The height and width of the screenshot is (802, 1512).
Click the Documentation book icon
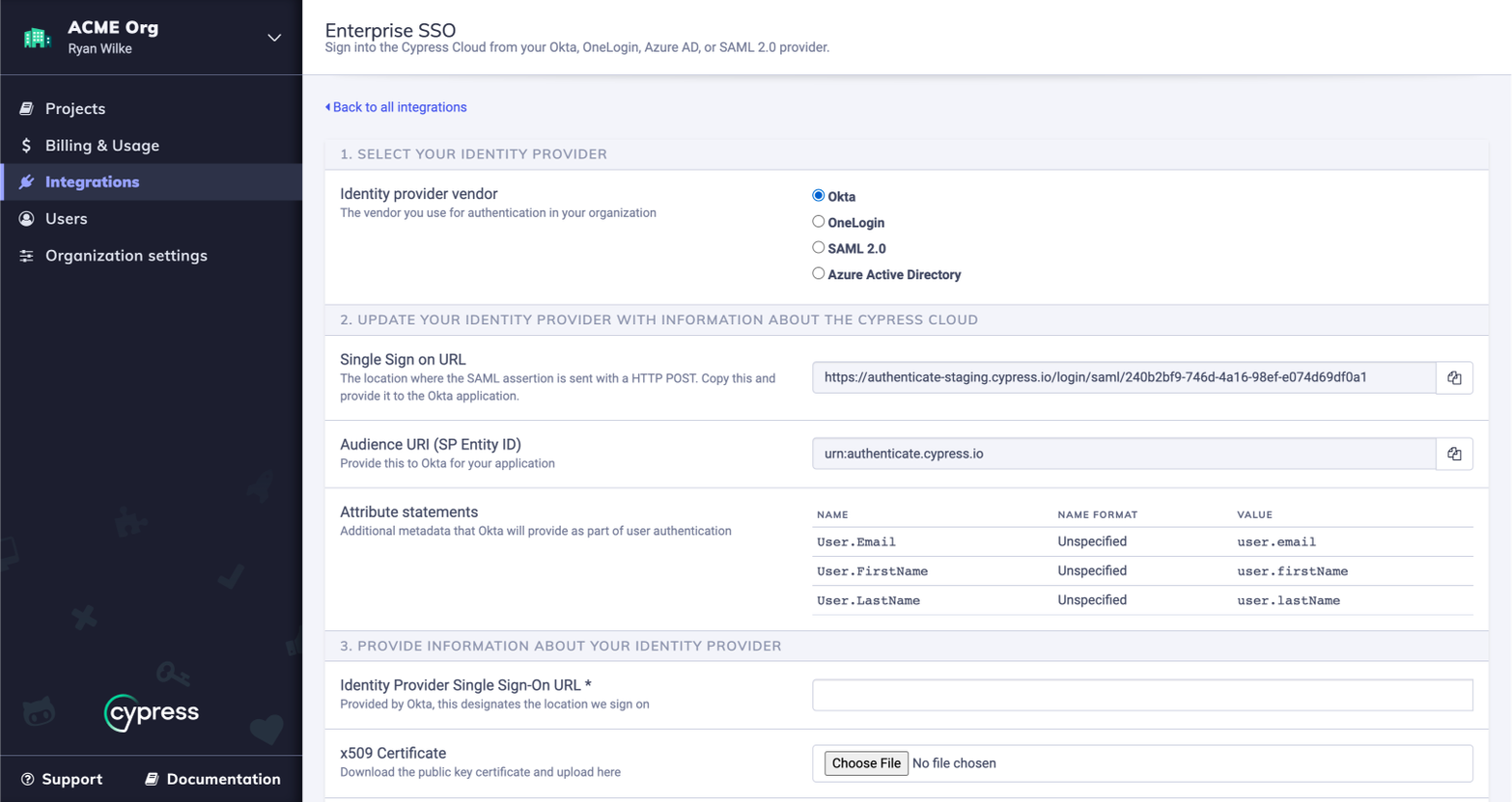tap(152, 779)
